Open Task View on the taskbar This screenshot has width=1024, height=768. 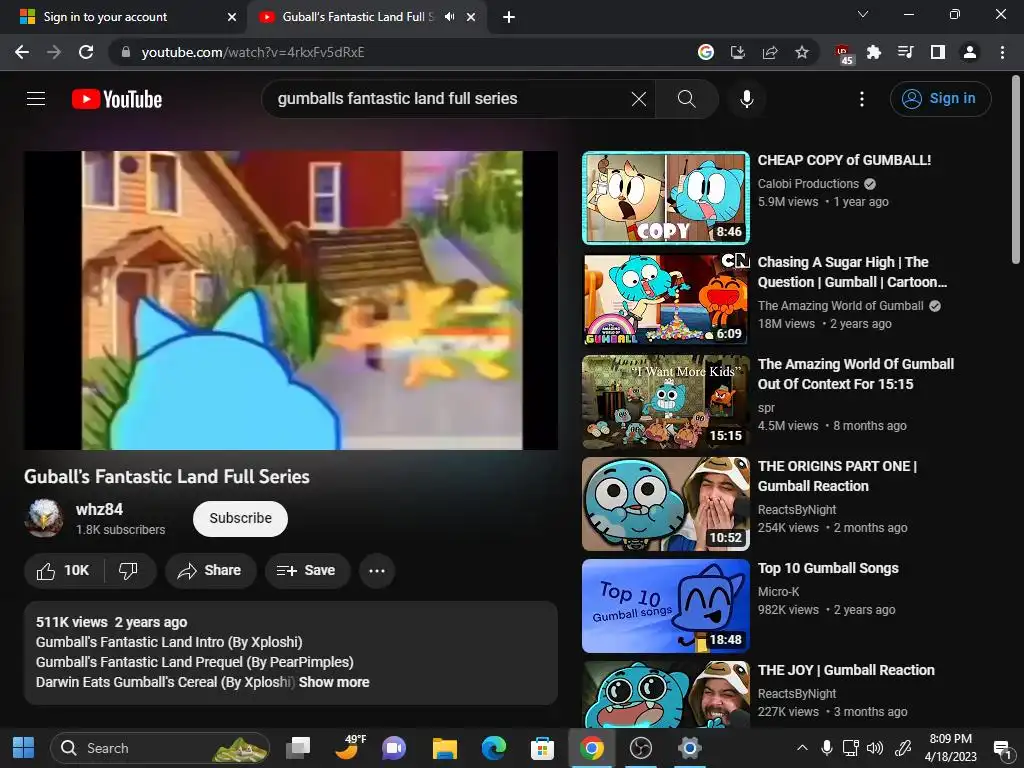click(x=298, y=748)
